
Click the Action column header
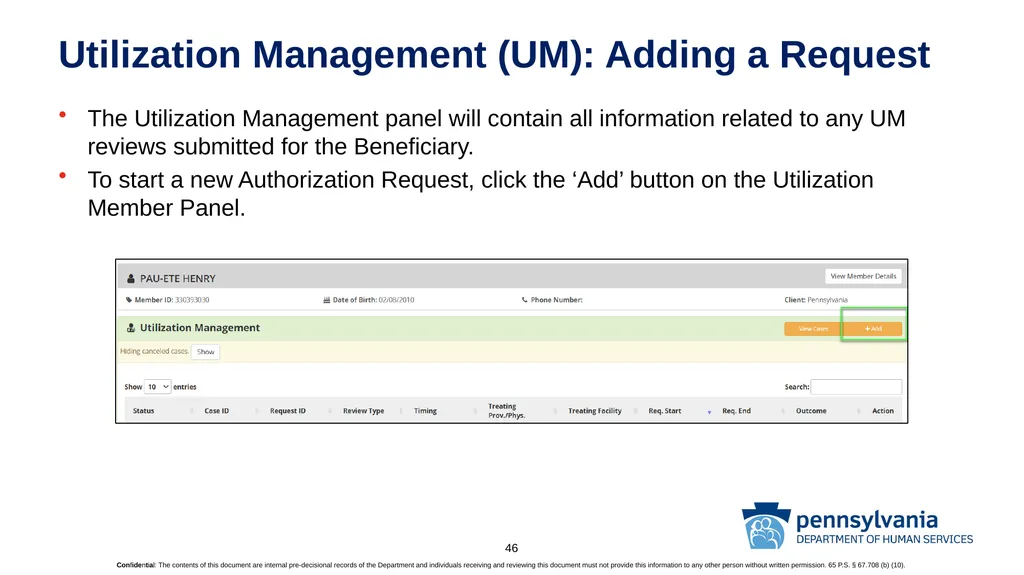pos(883,411)
